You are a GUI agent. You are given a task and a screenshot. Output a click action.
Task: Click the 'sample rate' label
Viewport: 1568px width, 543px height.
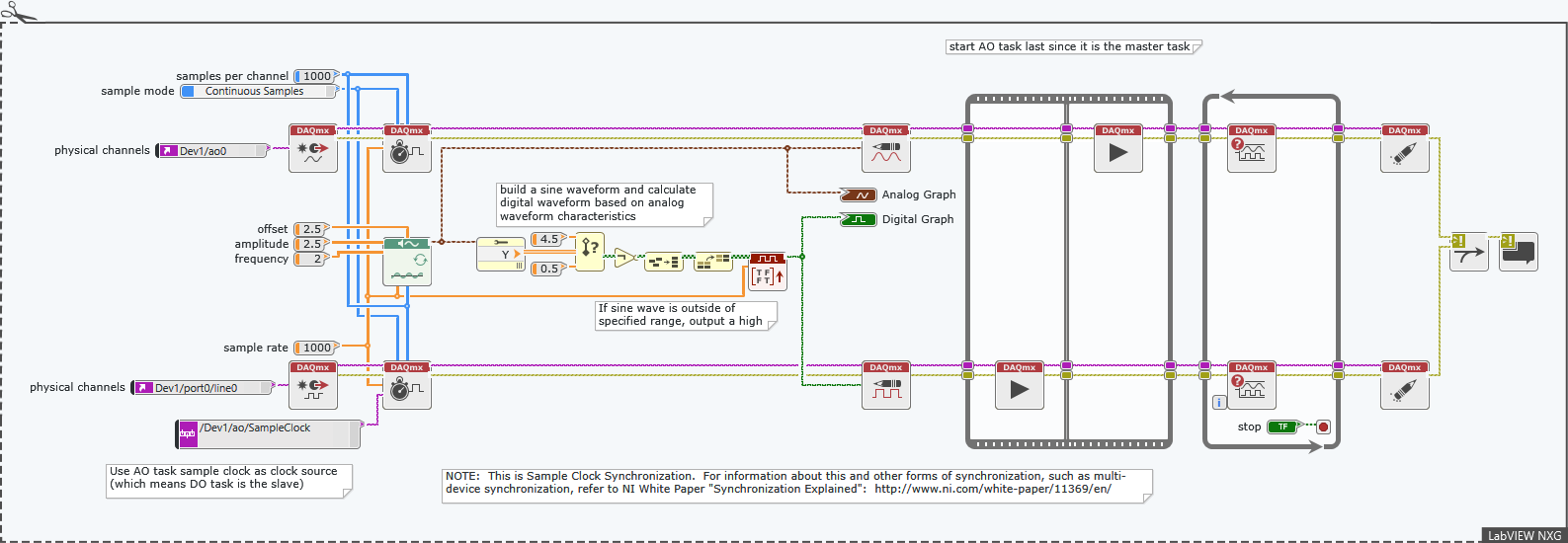(x=256, y=348)
